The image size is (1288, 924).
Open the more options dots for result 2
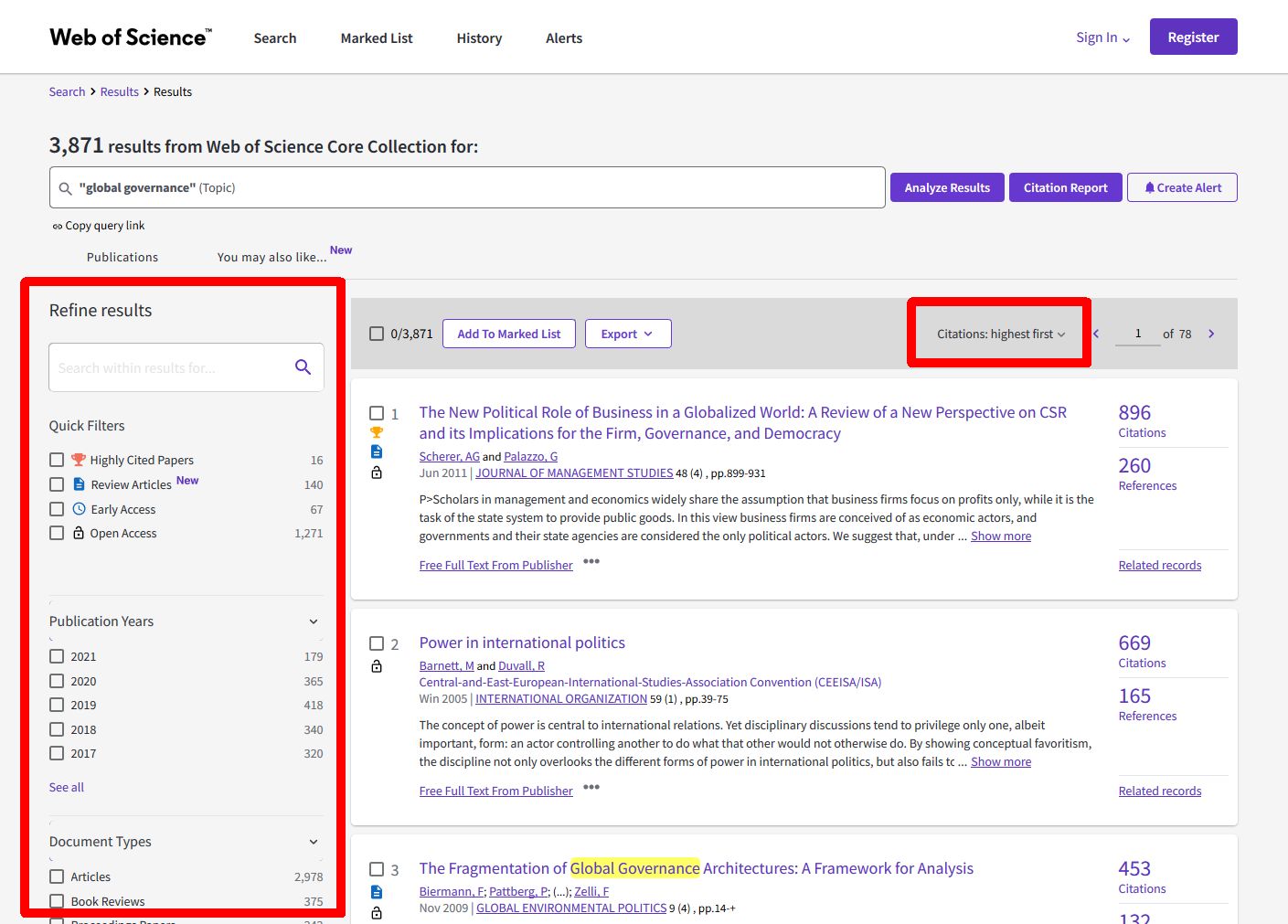point(591,787)
